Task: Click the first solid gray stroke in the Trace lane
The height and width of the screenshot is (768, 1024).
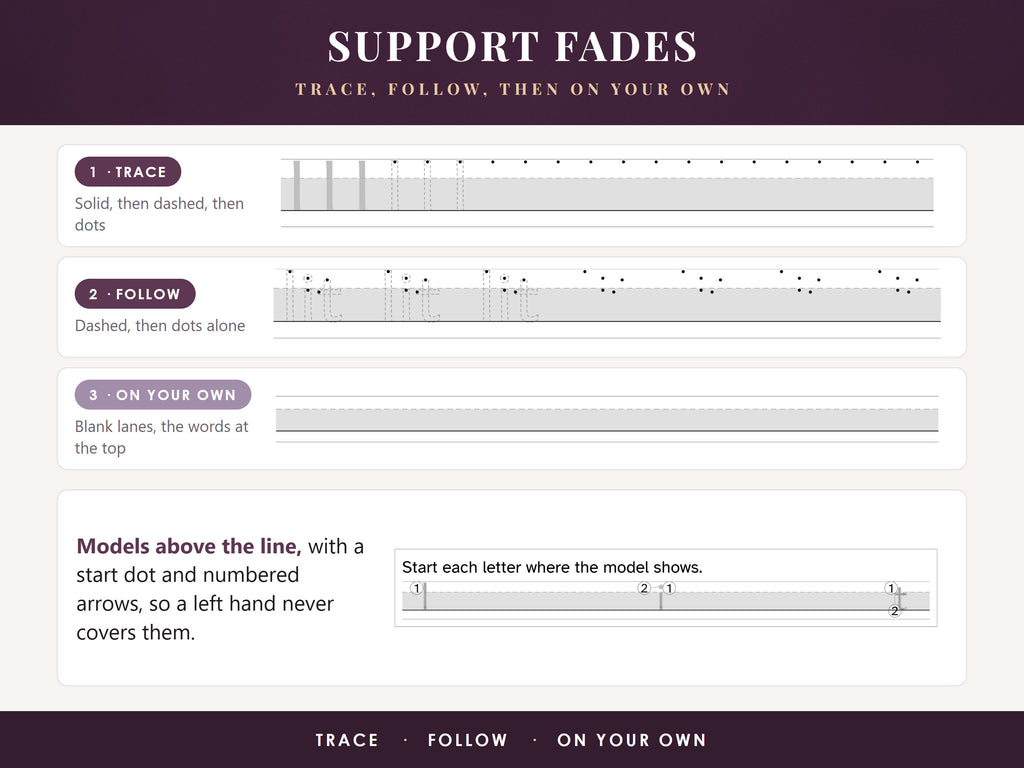Action: [296, 185]
